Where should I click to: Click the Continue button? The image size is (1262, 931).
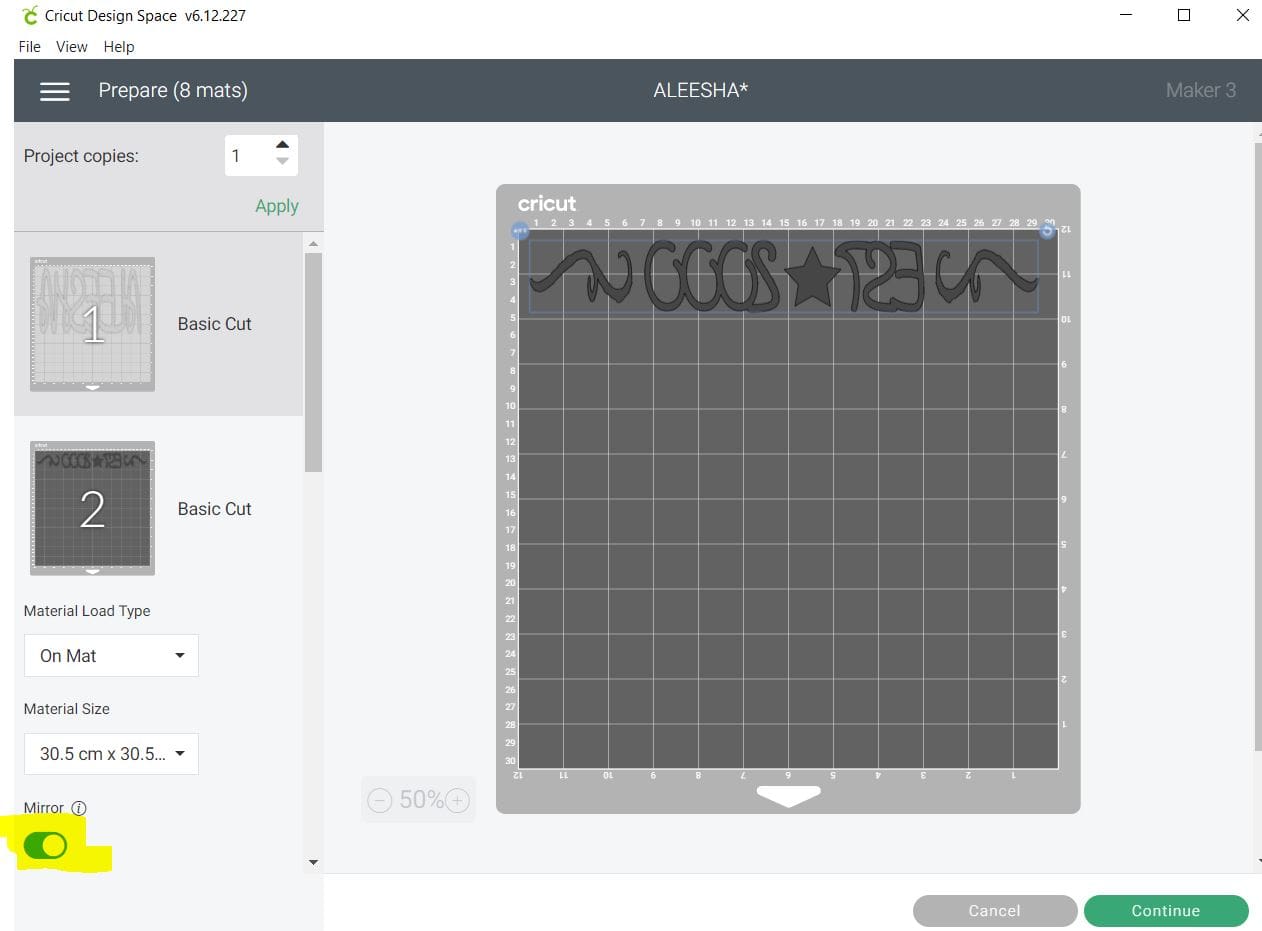click(x=1166, y=911)
